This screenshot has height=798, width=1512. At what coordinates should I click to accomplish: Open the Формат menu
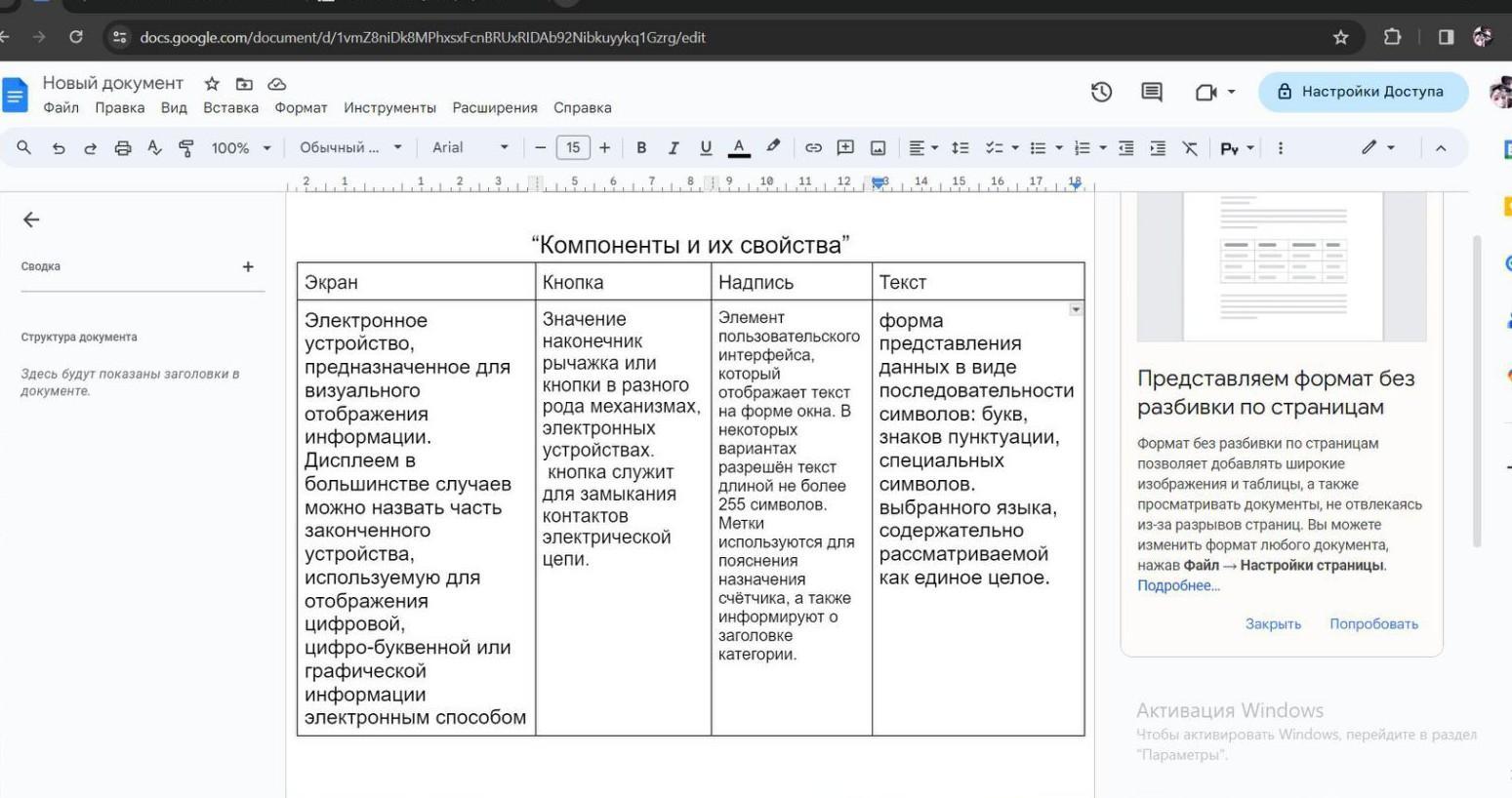pos(301,108)
